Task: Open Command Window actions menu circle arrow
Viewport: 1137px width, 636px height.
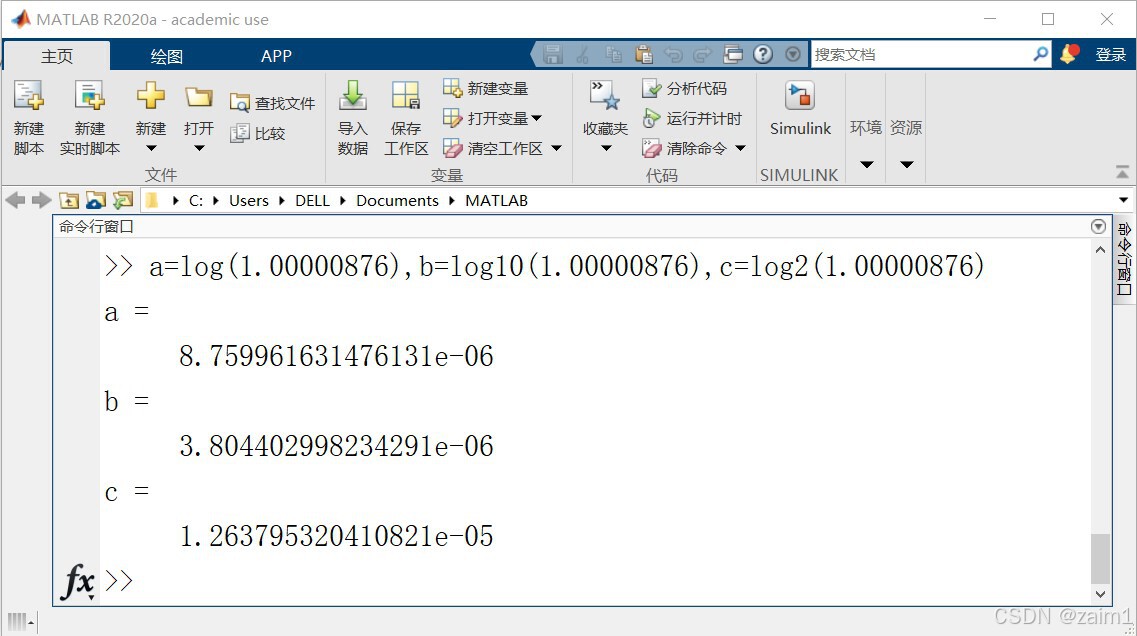Action: click(x=1099, y=226)
